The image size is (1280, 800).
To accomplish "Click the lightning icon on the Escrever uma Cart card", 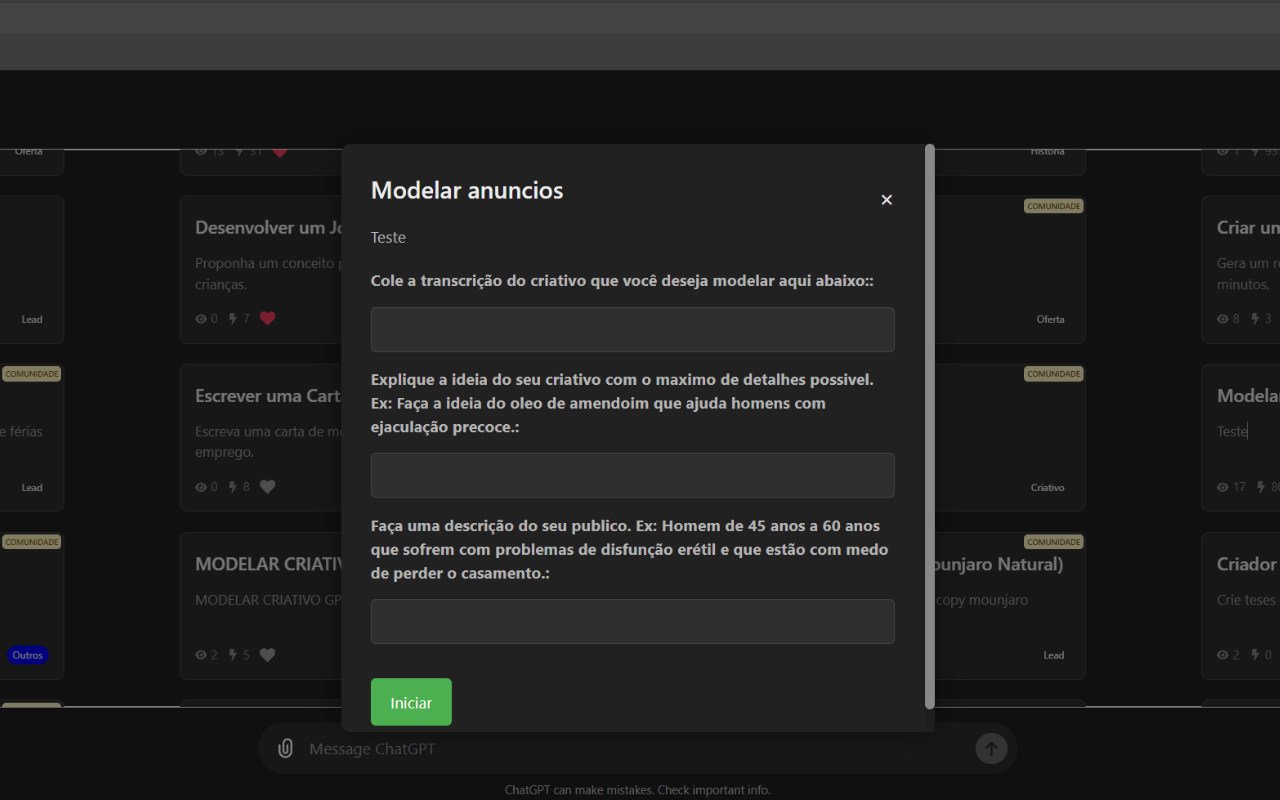I will (x=233, y=487).
